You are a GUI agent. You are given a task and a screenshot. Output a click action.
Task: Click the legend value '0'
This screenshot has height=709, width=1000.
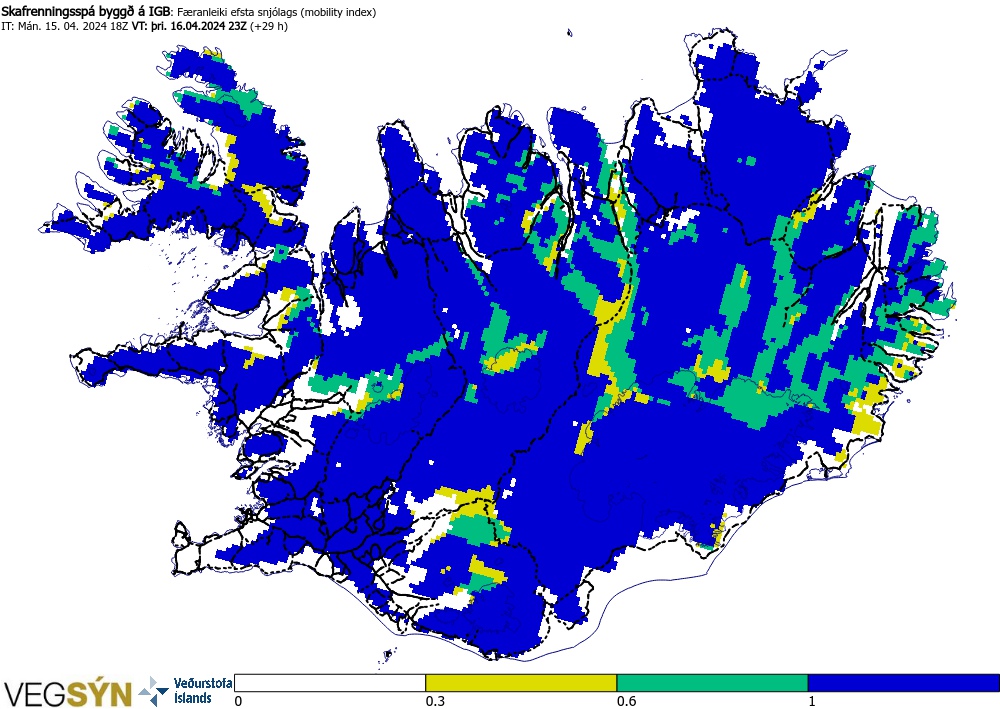(239, 701)
